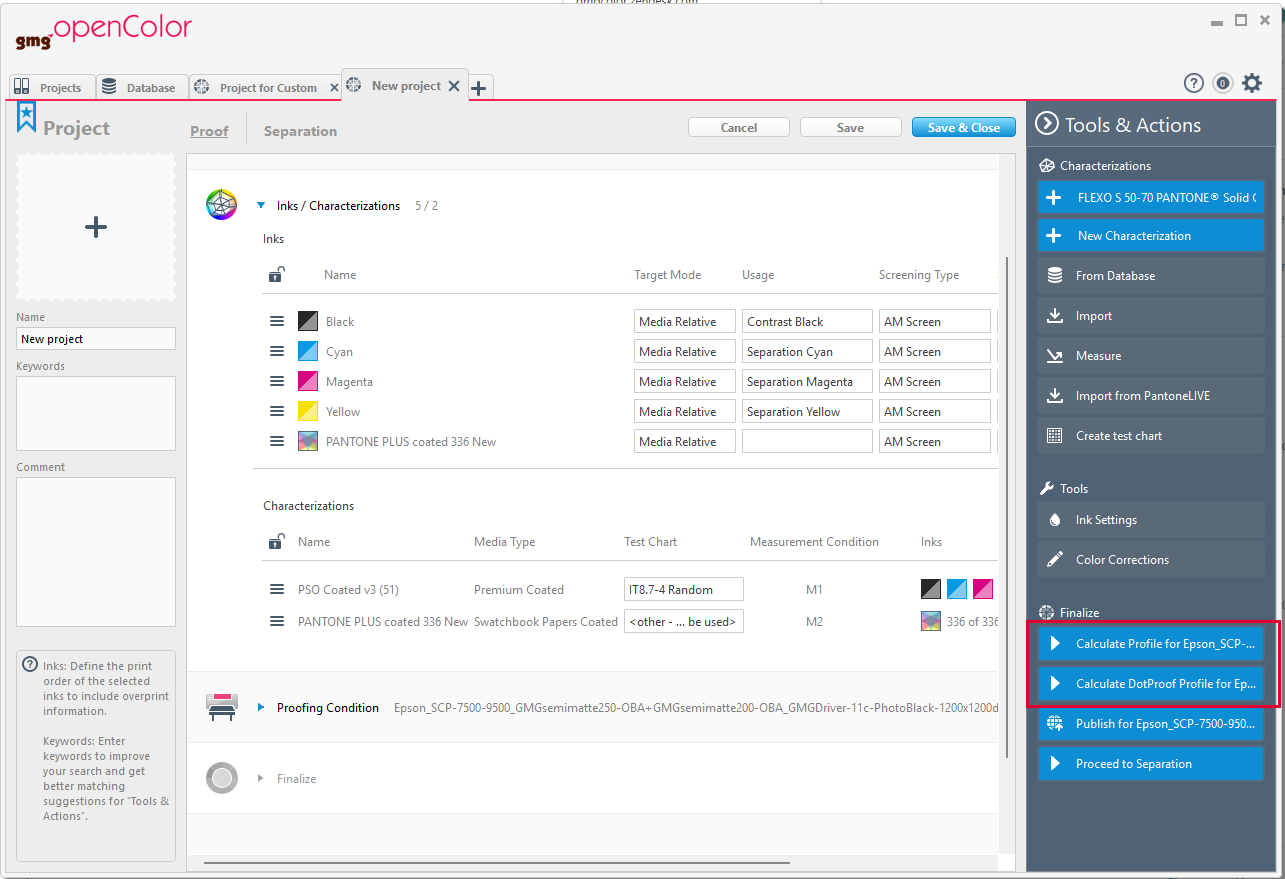The width and height of the screenshot is (1285, 879).
Task: Switch to the Separation view
Action: (x=299, y=130)
